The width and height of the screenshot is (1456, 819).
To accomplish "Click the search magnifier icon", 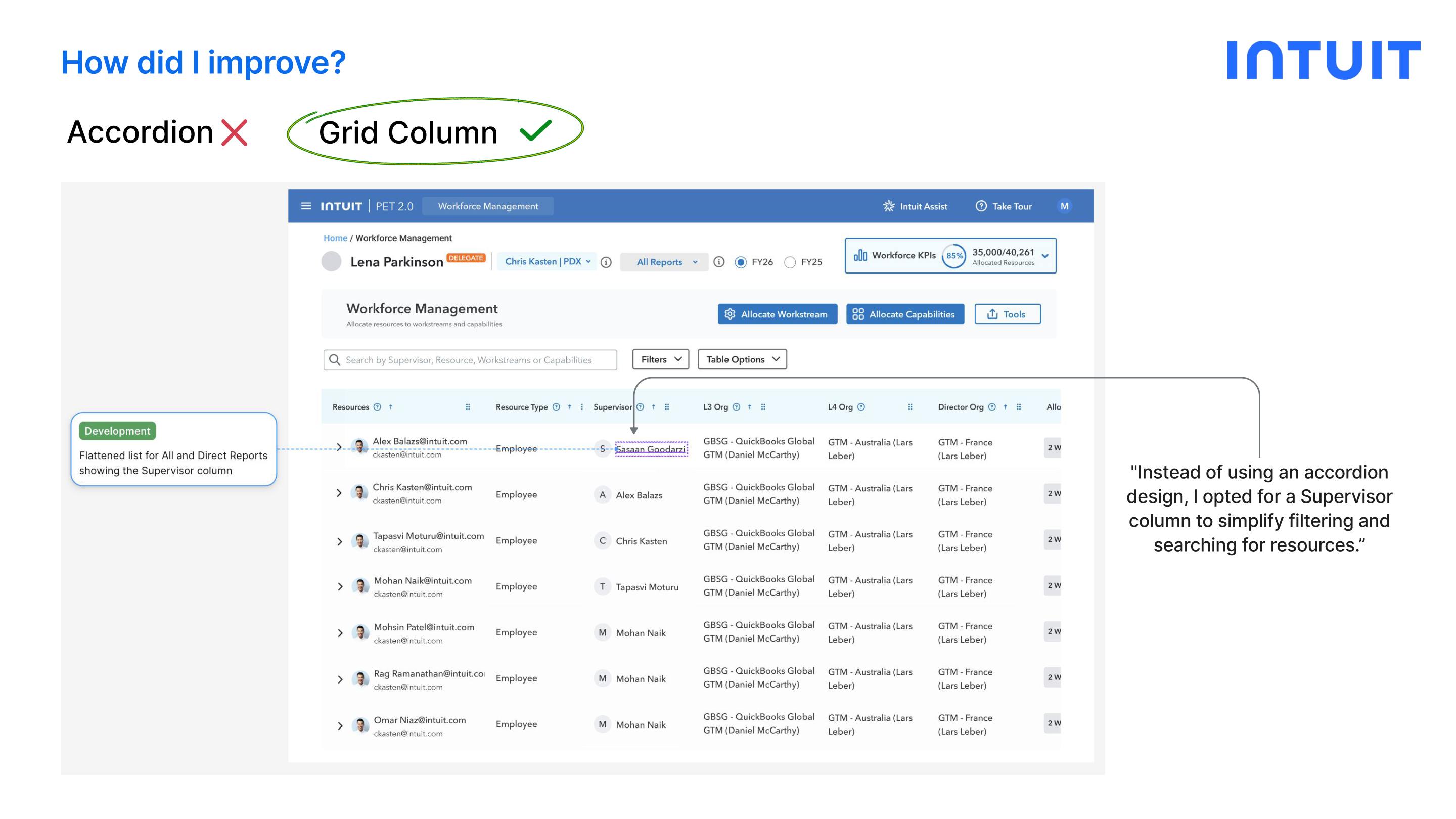I will (x=335, y=359).
